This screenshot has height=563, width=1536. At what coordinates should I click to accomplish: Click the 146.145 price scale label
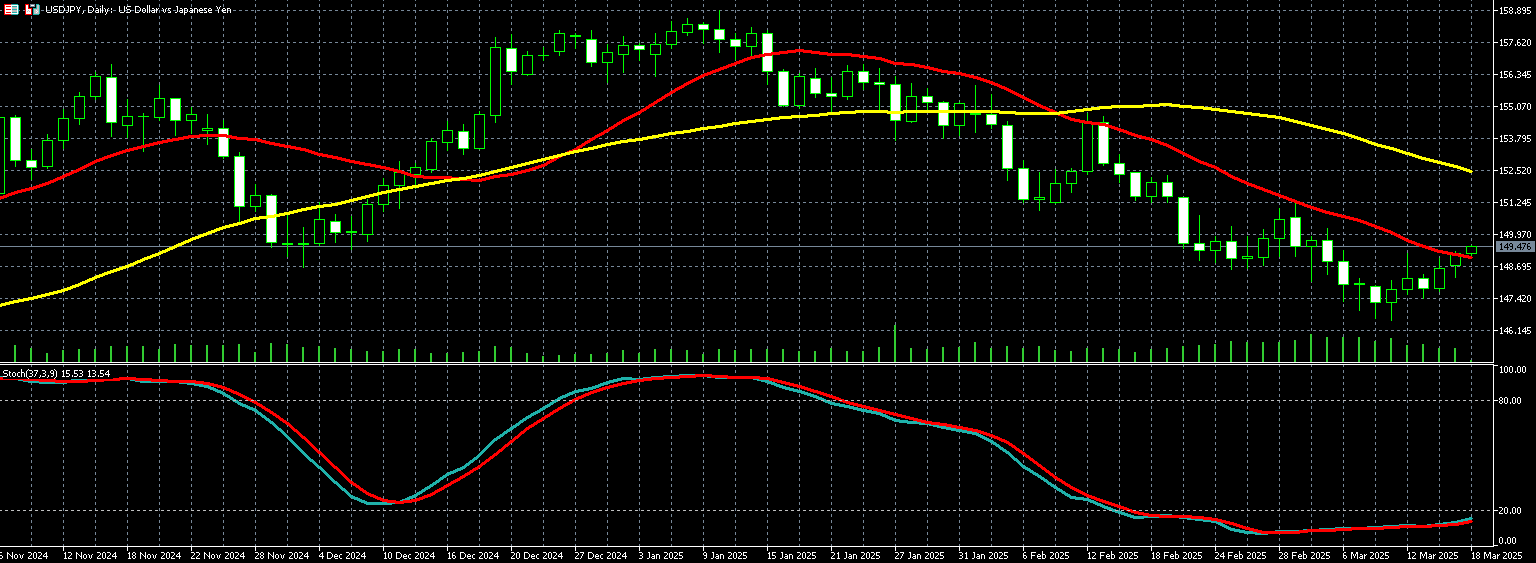tap(1516, 331)
